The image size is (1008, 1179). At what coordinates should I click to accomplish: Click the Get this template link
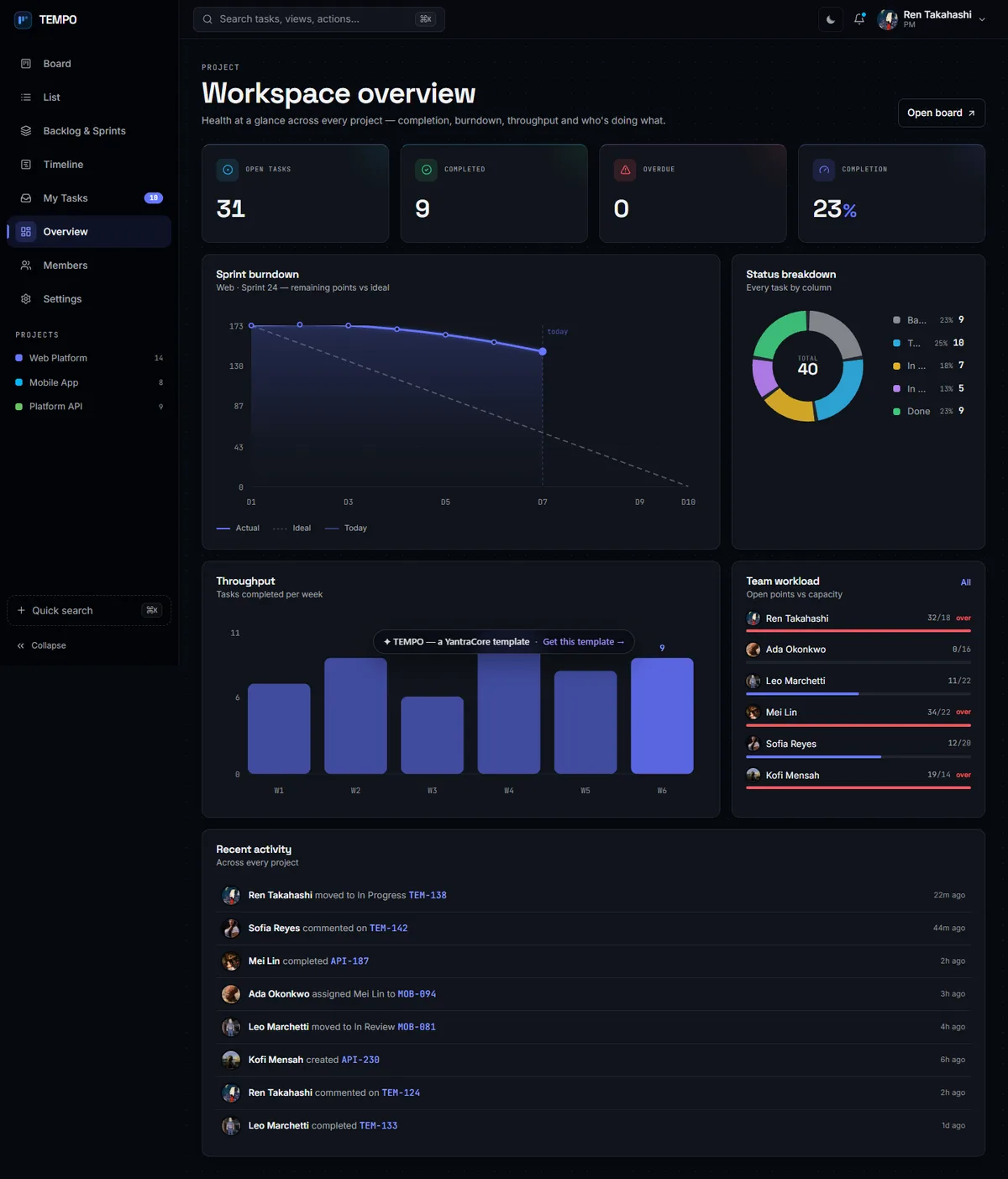click(x=584, y=642)
